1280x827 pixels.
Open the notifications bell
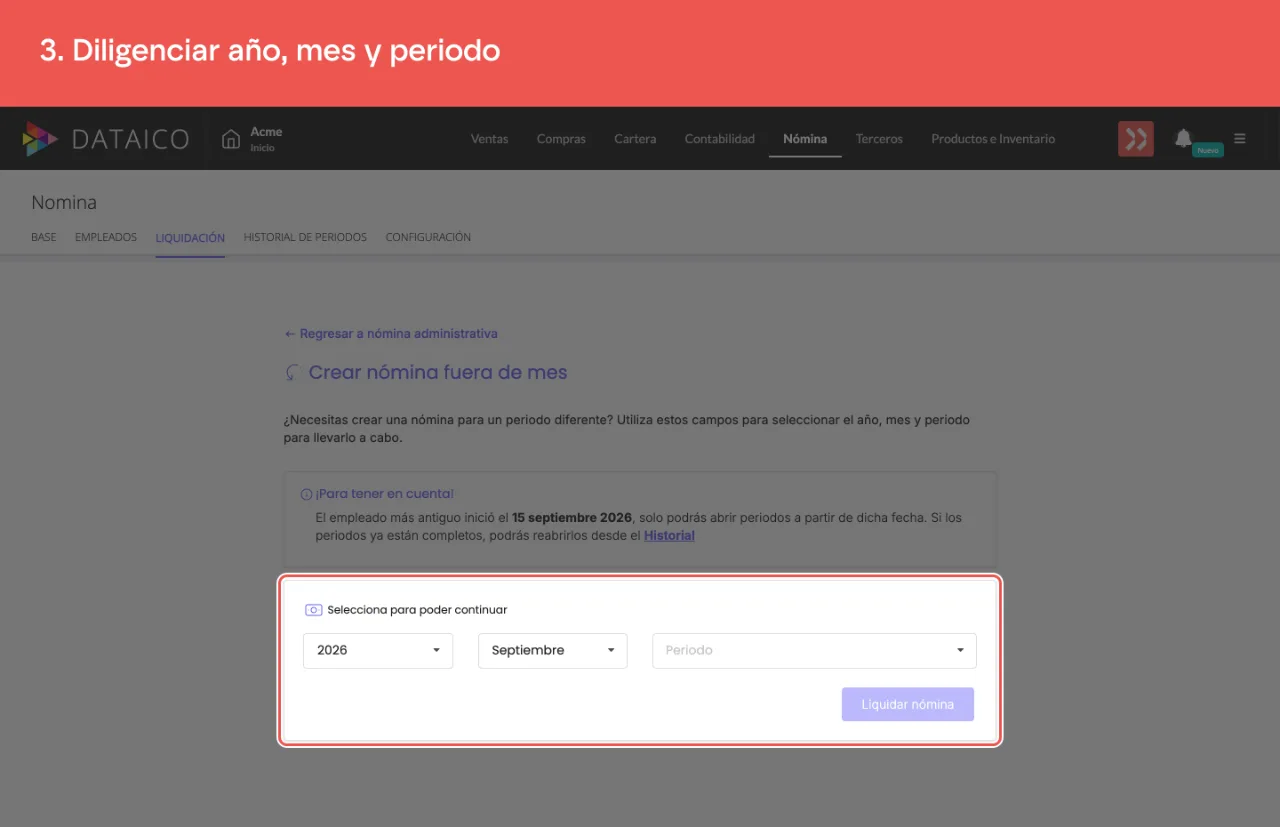pyautogui.click(x=1184, y=138)
